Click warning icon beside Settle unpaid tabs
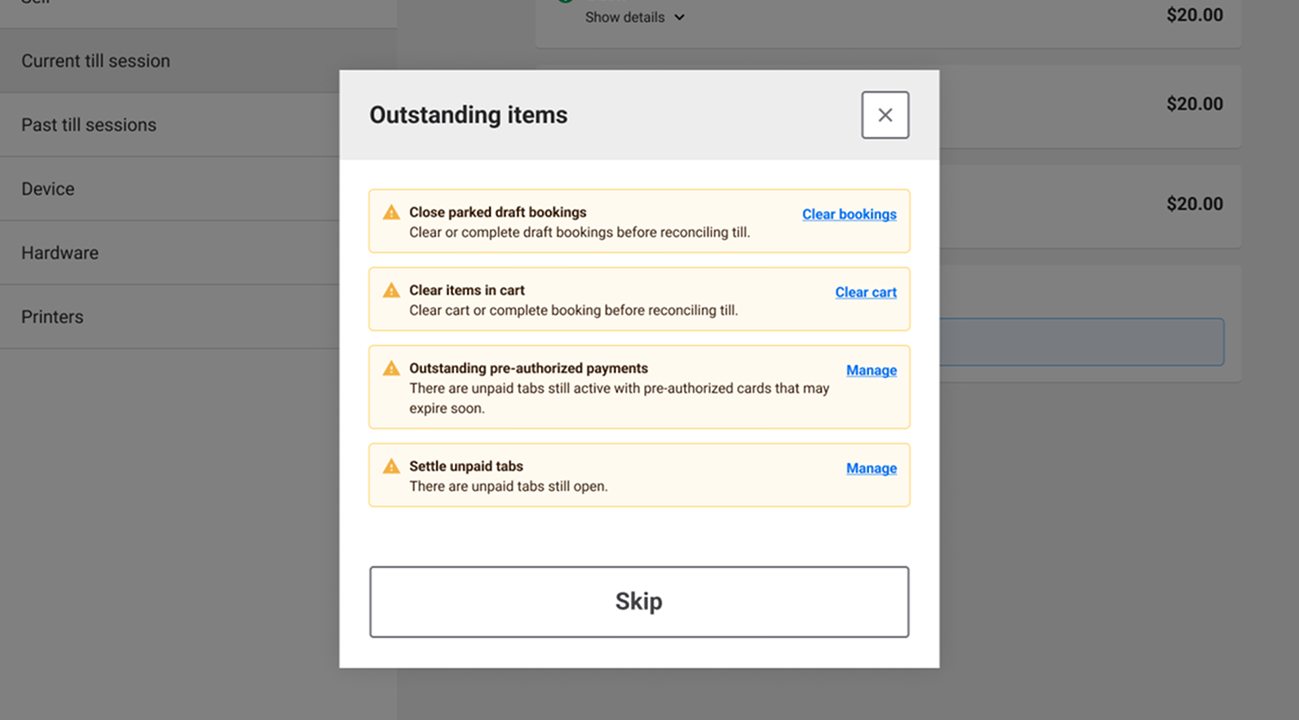1299x720 pixels. click(392, 467)
